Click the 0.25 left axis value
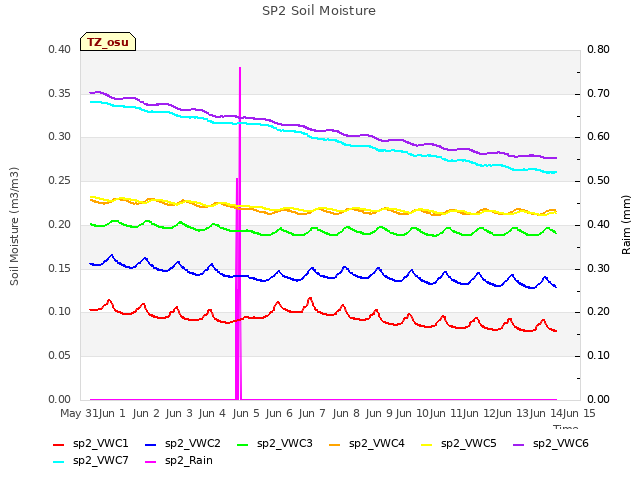Viewport: 640px width, 480px height. coord(60,181)
